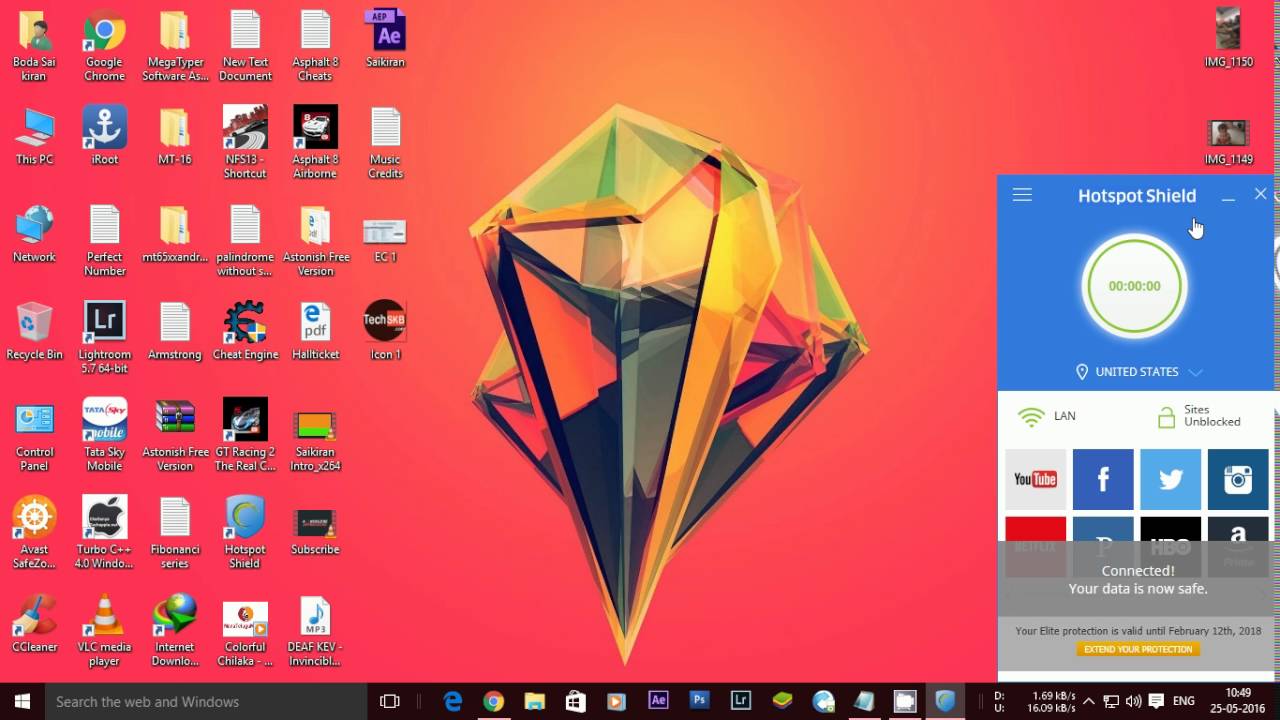Screen dimensions: 1280x720
Task: Open the Twitter tile in Hotspot Shield
Action: [x=1171, y=479]
